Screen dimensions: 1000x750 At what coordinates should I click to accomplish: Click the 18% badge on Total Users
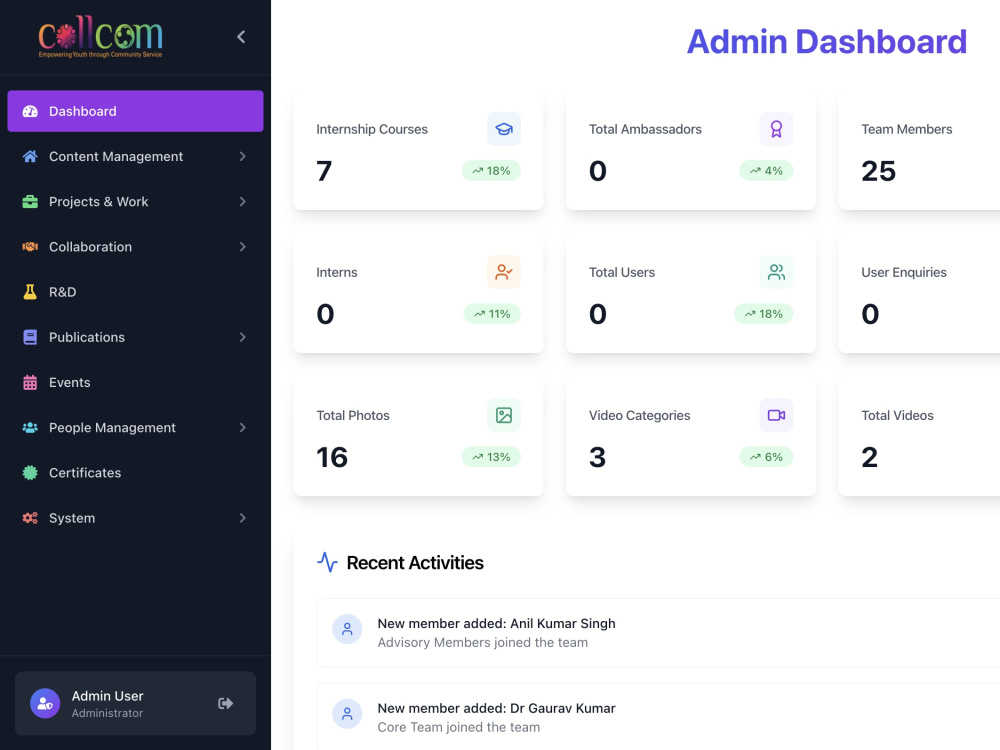tap(763, 314)
